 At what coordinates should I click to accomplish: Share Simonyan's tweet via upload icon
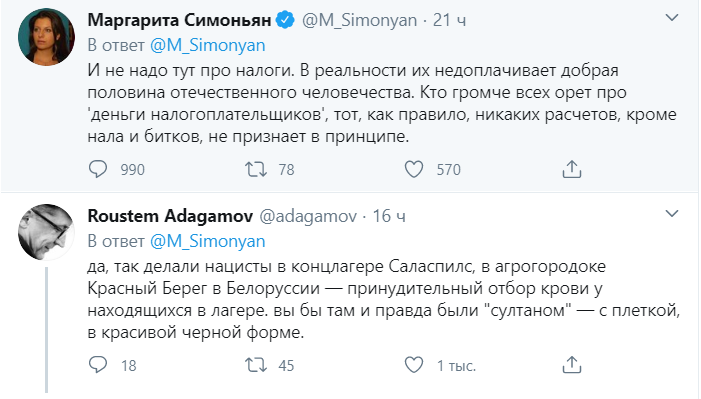572,169
